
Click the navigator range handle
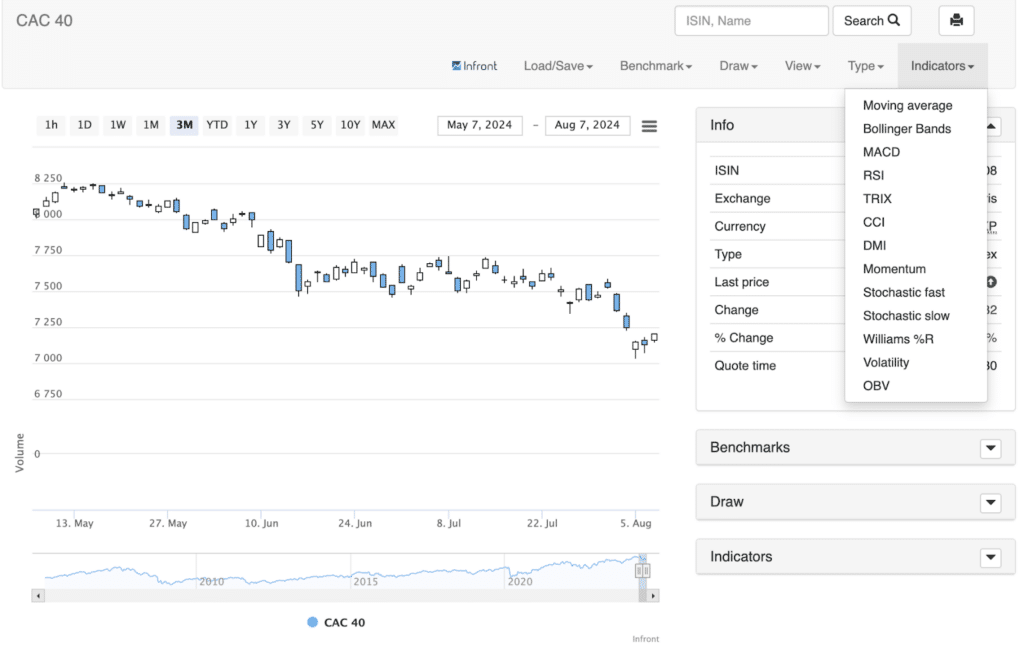click(x=642, y=571)
